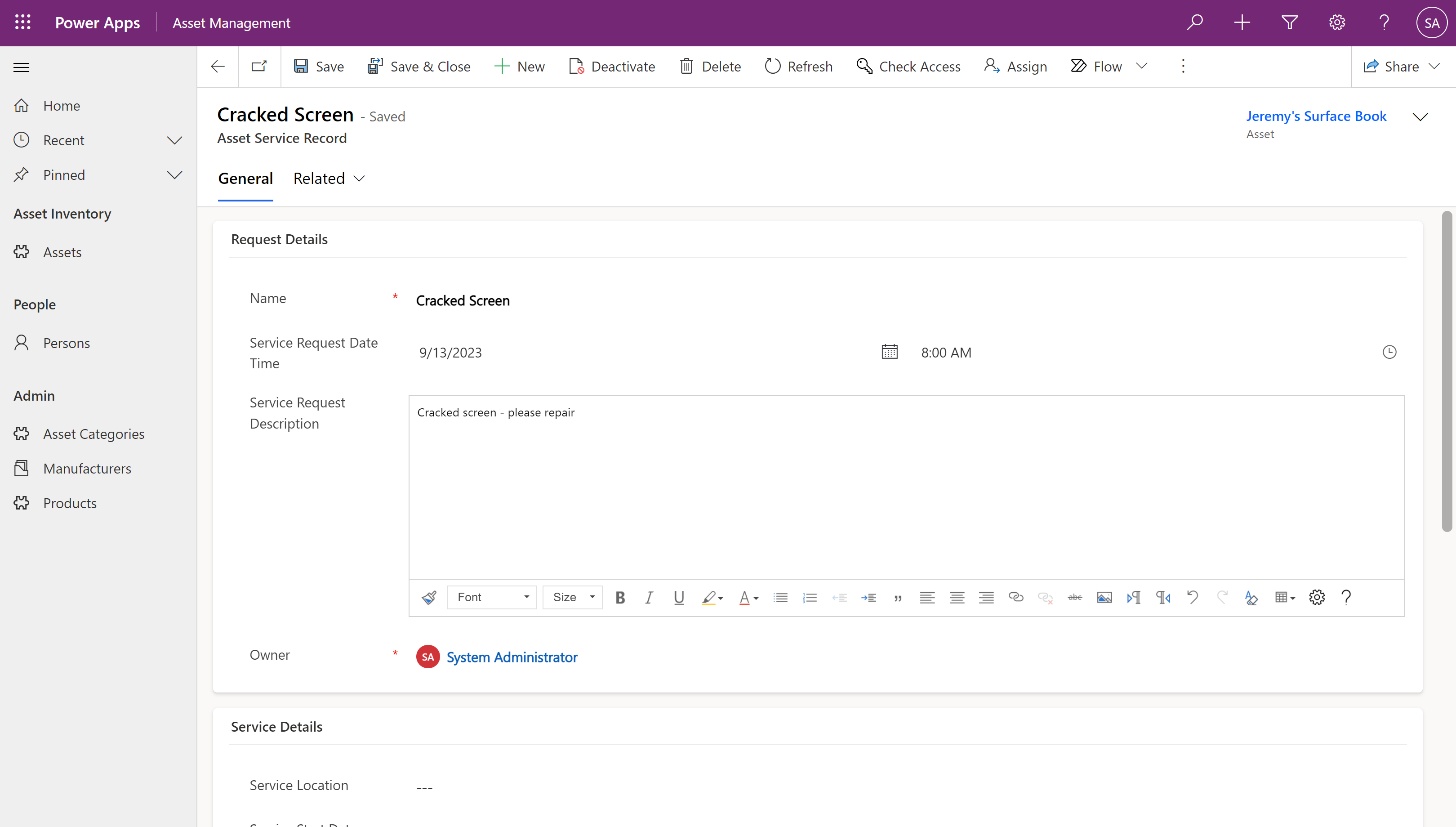Undo the last edit
1456x827 pixels.
pos(1193,598)
